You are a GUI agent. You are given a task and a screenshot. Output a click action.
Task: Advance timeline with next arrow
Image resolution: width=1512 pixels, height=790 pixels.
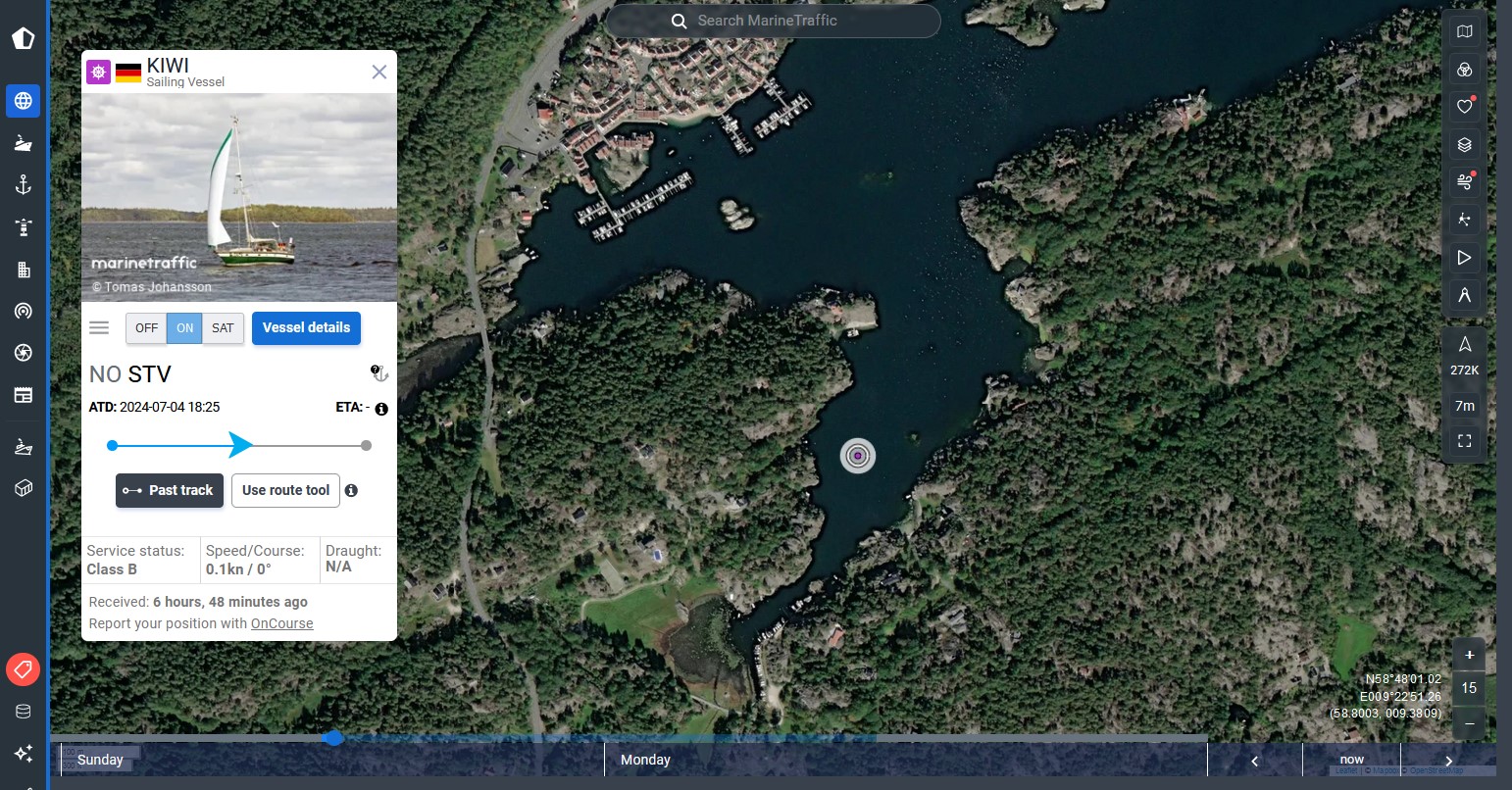[1448, 761]
